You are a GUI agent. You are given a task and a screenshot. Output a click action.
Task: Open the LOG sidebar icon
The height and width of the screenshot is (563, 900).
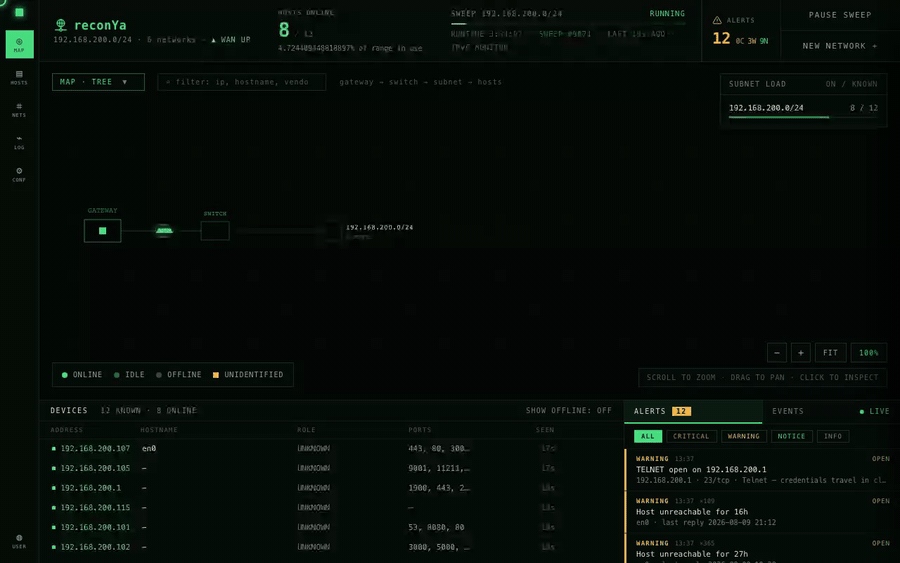tap(19, 142)
